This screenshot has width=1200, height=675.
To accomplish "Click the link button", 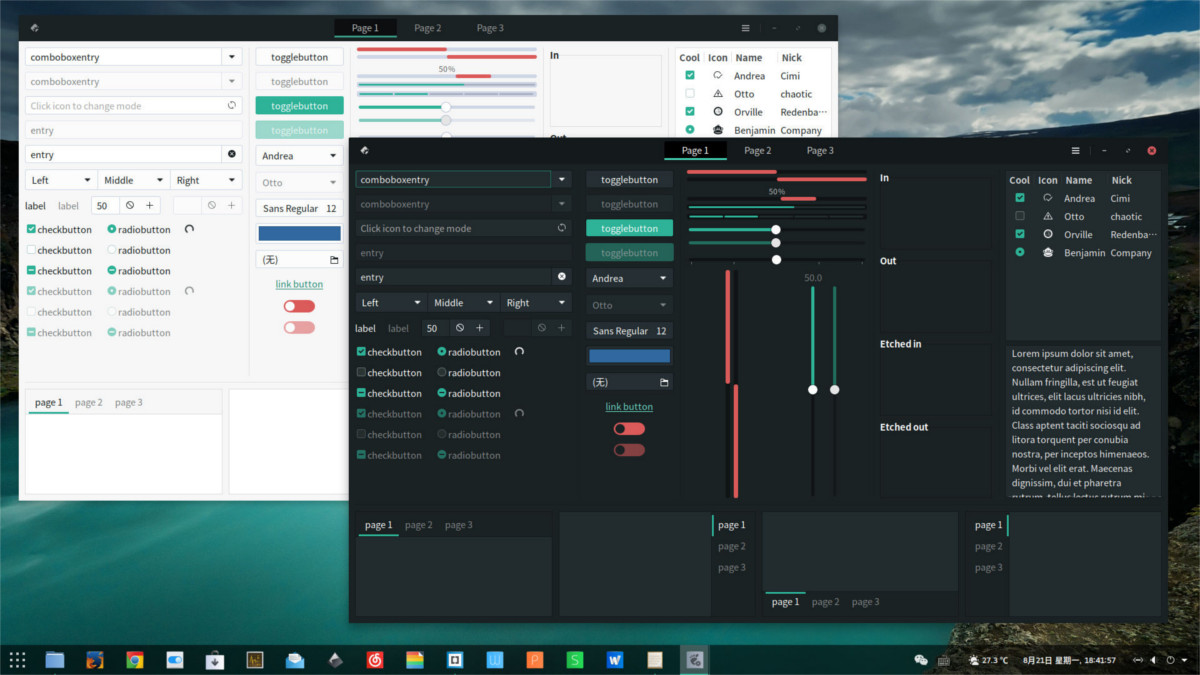I will click(x=628, y=406).
